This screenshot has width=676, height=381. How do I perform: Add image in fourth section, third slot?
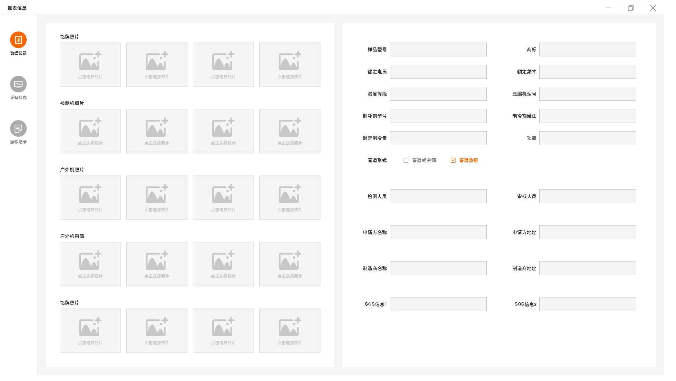[223, 264]
